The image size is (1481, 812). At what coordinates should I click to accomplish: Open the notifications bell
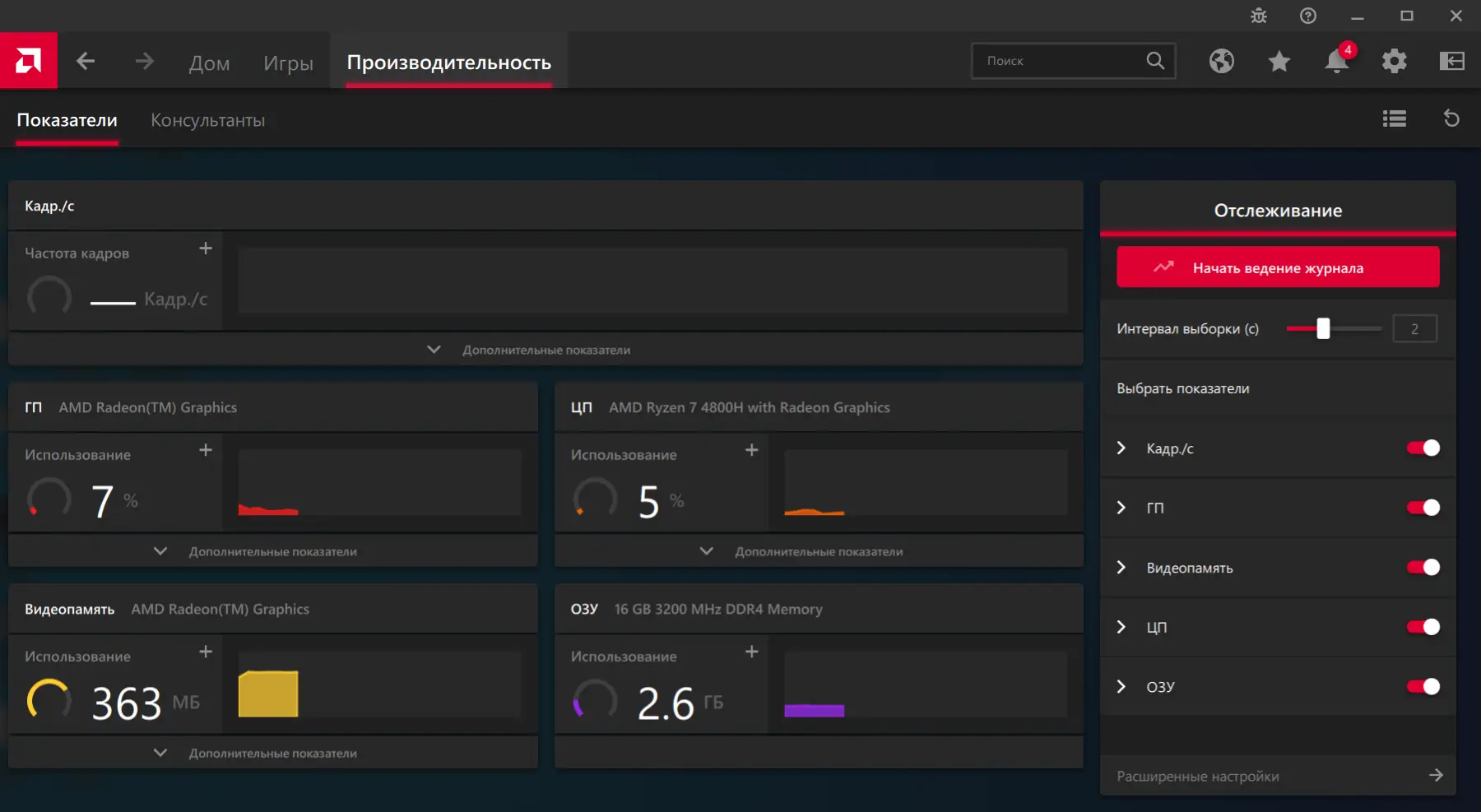click(1338, 61)
